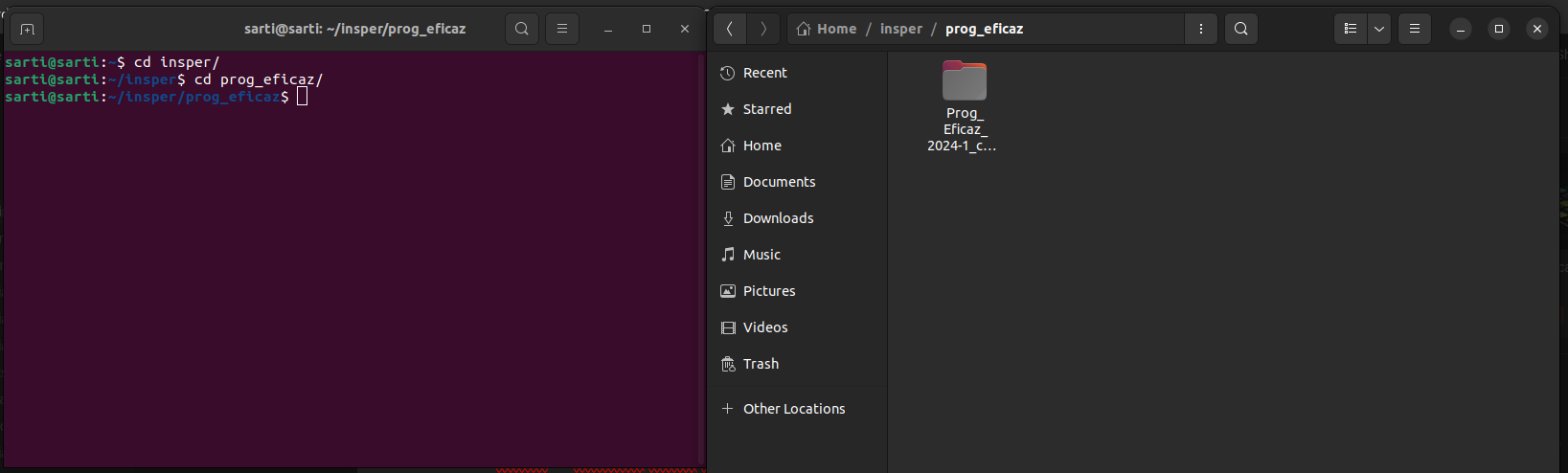Open Starred files in the sidebar
1568x473 pixels.
tap(766, 109)
